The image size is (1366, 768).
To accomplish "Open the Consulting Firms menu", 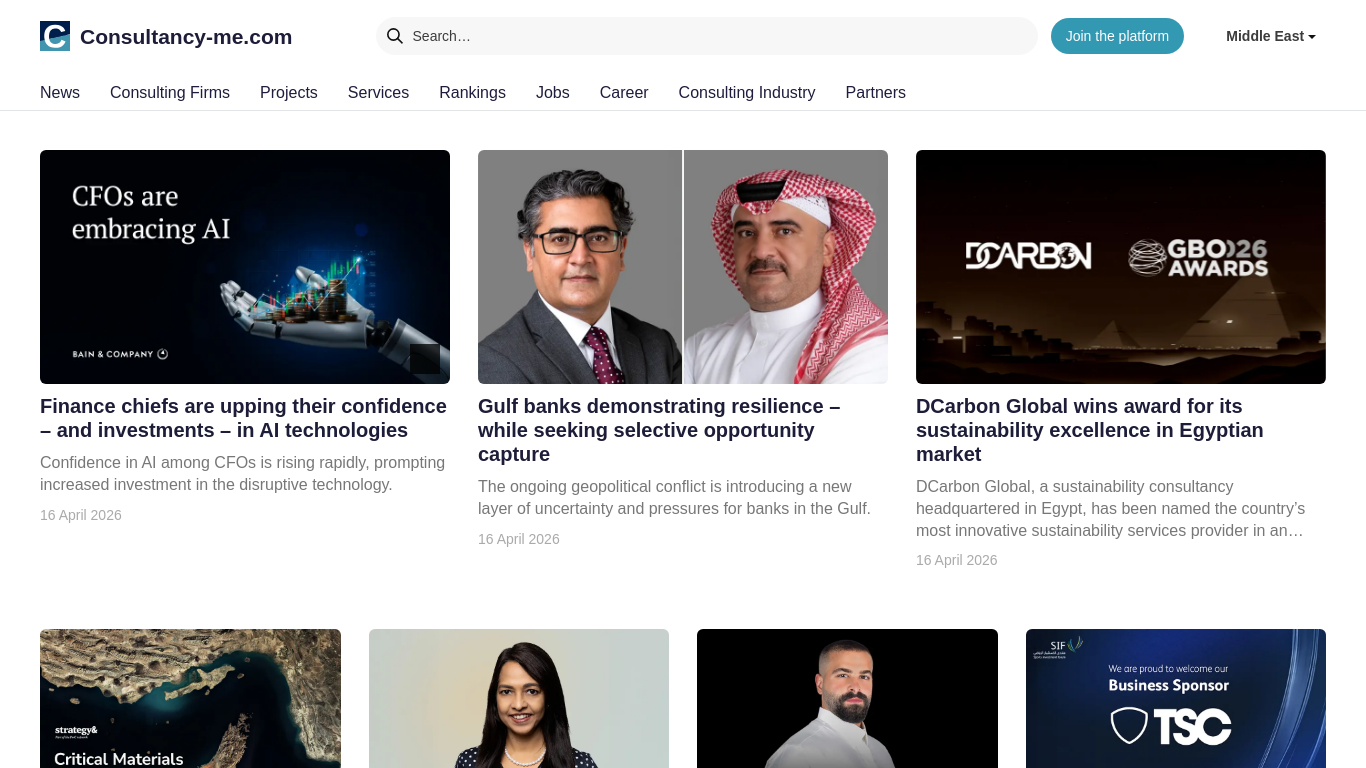I will 170,92.
